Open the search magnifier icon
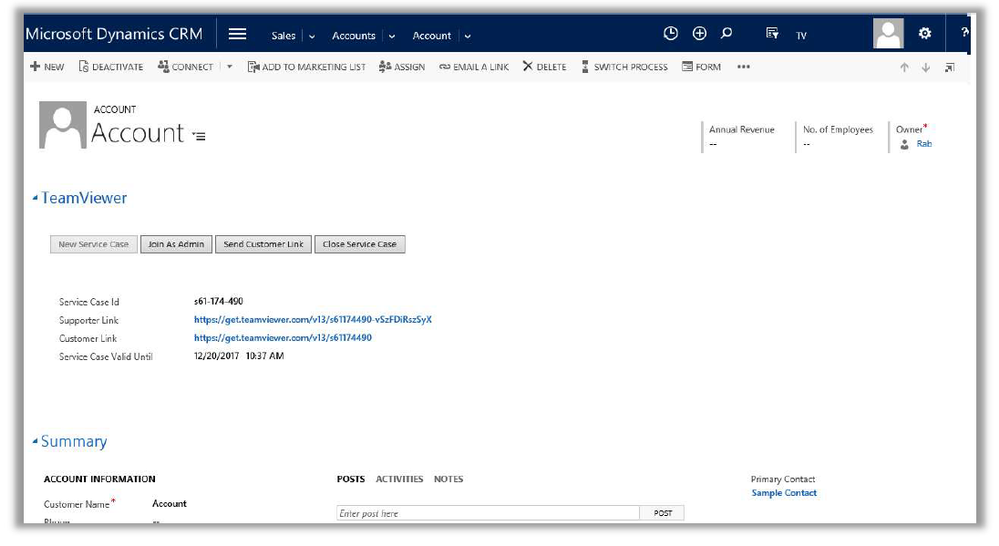The image size is (999, 546). pyautogui.click(x=727, y=34)
